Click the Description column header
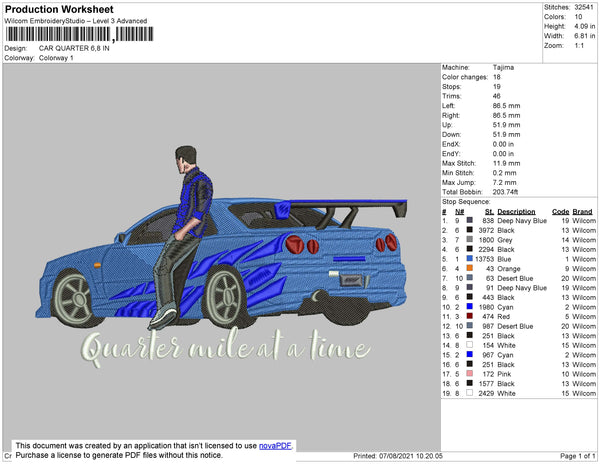This screenshot has height=464, width=600. tap(516, 211)
